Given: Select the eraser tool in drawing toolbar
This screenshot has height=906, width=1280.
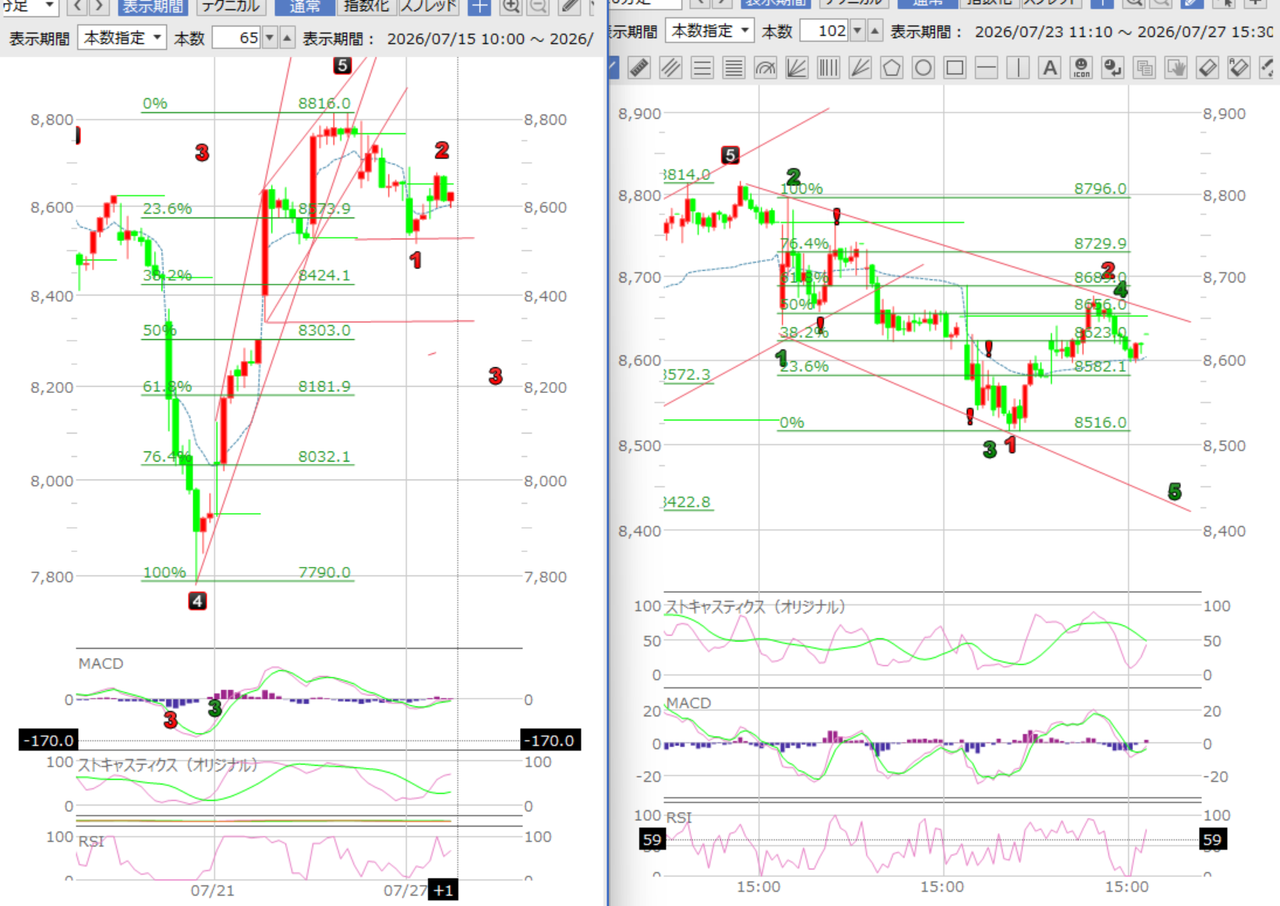Looking at the screenshot, I should [x=1207, y=68].
